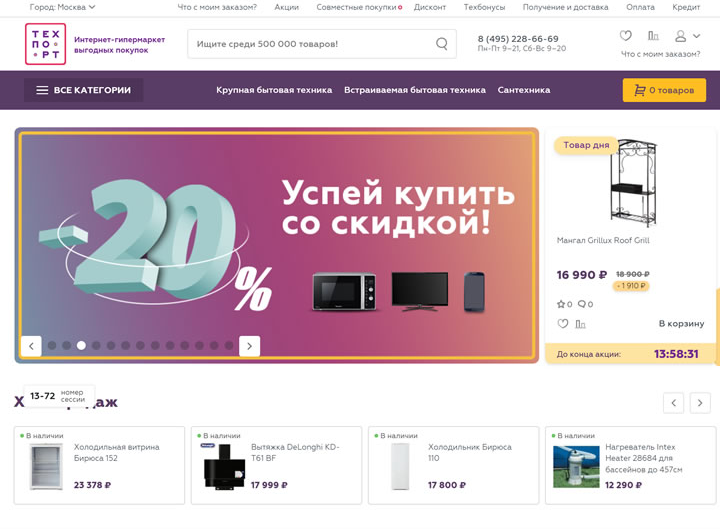The width and height of the screenshot is (727, 529).
Task: Open comments bubble icon on Мангал
Action: click(582, 304)
